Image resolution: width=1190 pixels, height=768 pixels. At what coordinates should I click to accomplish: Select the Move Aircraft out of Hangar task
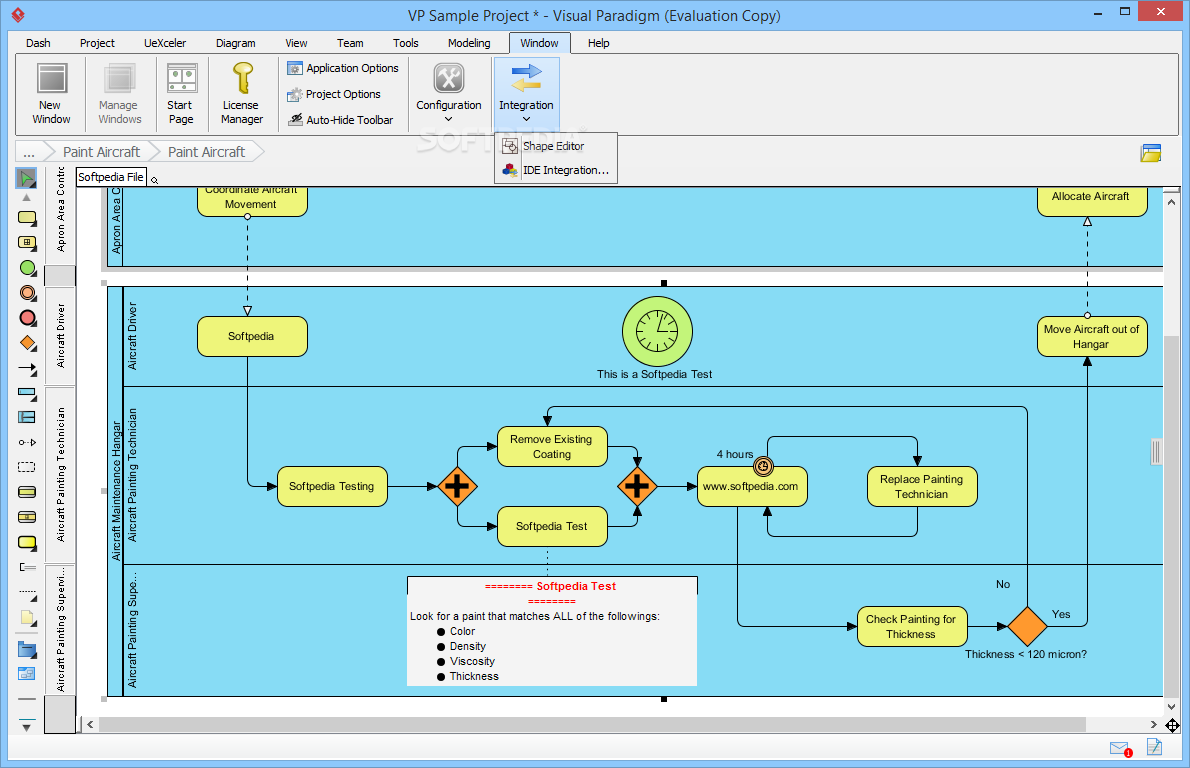click(1091, 337)
